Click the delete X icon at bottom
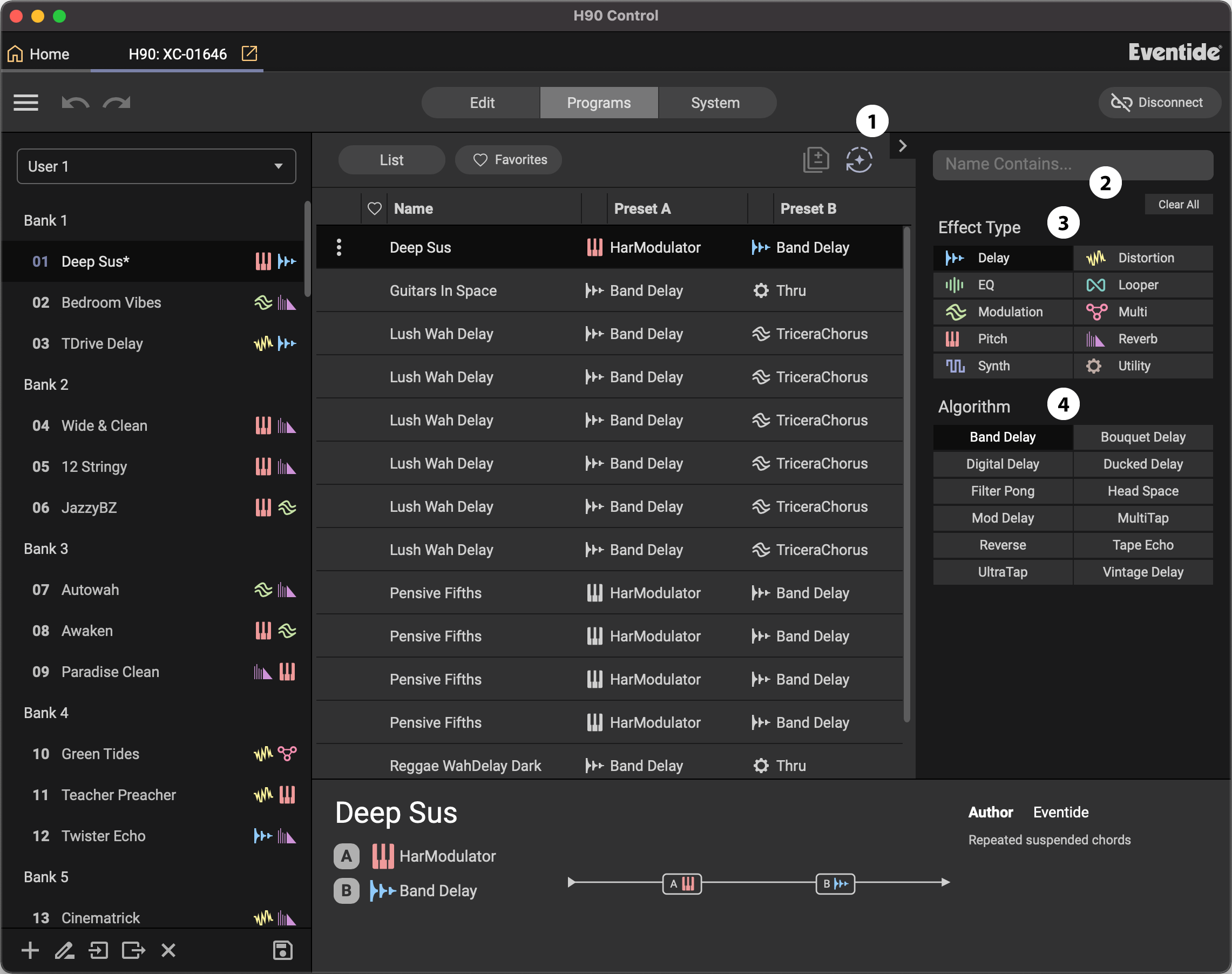The height and width of the screenshot is (974, 1232). pos(168,951)
